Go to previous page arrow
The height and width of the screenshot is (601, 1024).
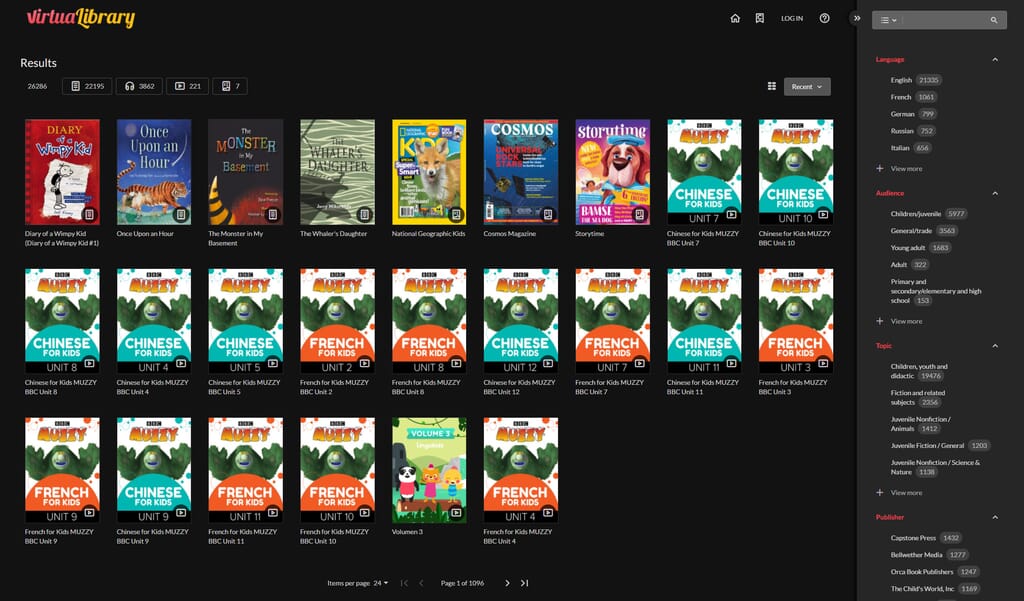(x=421, y=583)
